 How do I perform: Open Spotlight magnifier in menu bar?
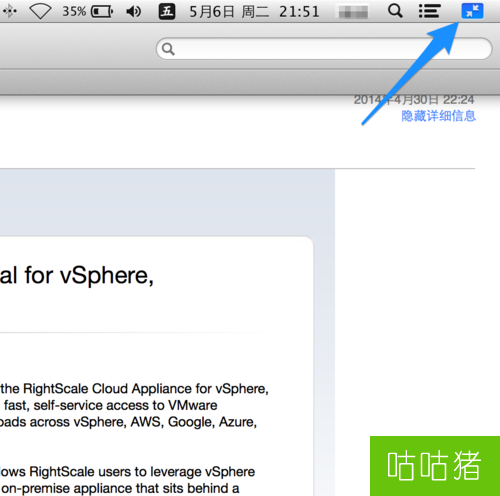coord(395,11)
